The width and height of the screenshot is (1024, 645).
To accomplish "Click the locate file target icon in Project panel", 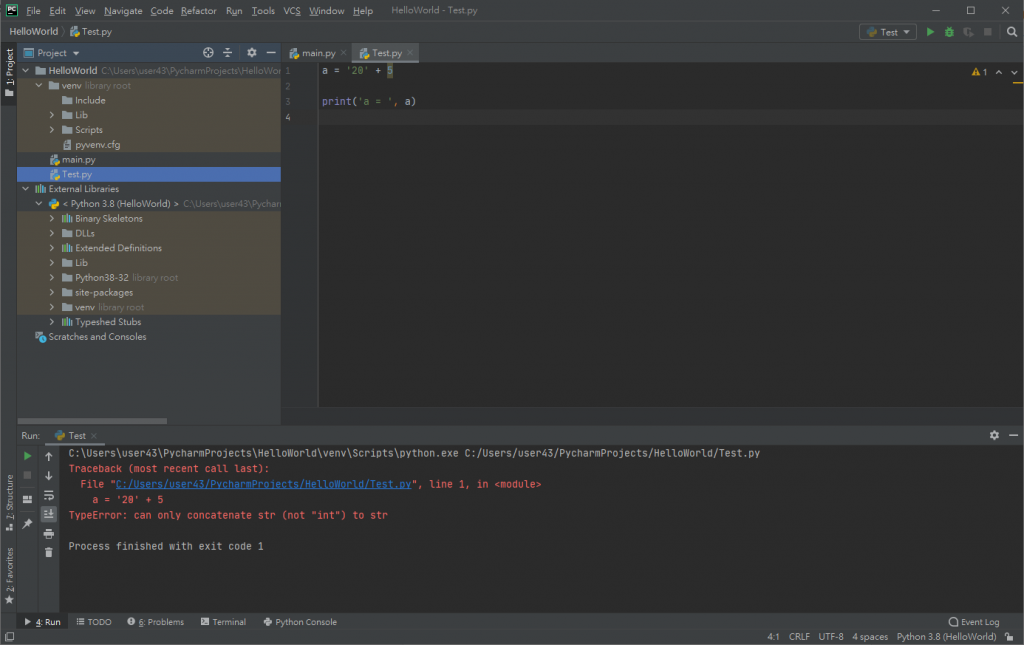I will (x=208, y=53).
